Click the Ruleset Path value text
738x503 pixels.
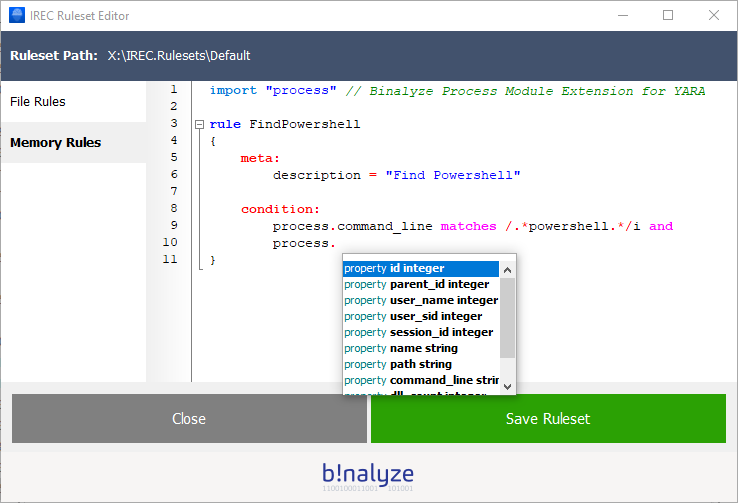(x=179, y=55)
